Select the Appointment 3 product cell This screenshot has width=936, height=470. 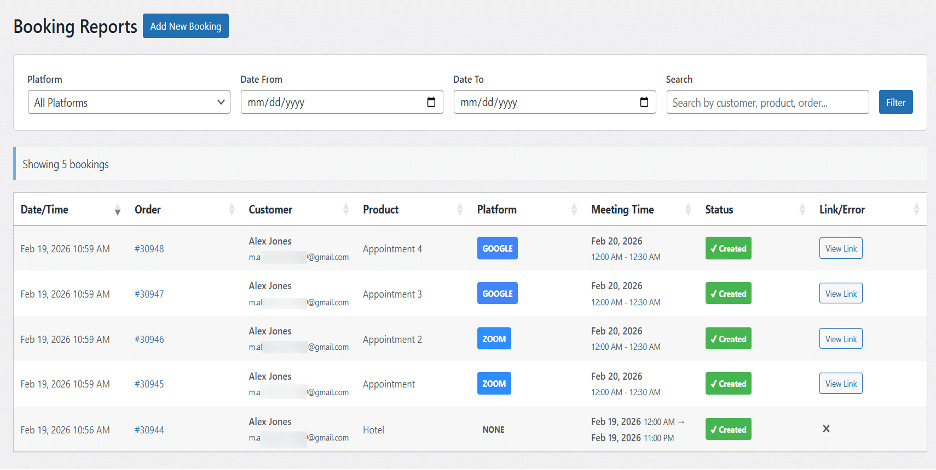click(392, 294)
